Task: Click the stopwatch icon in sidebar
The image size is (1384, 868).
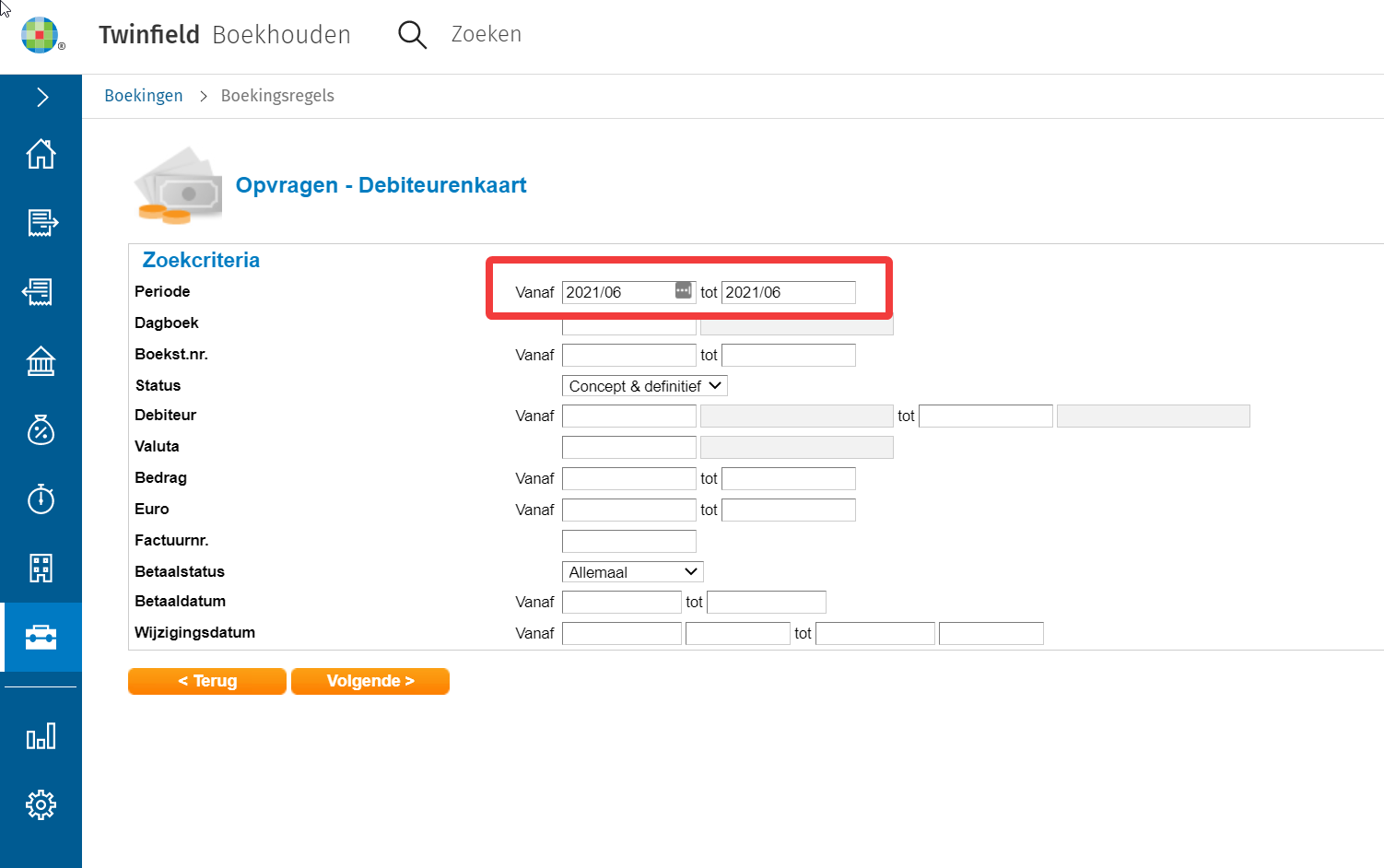Action: tap(41, 499)
